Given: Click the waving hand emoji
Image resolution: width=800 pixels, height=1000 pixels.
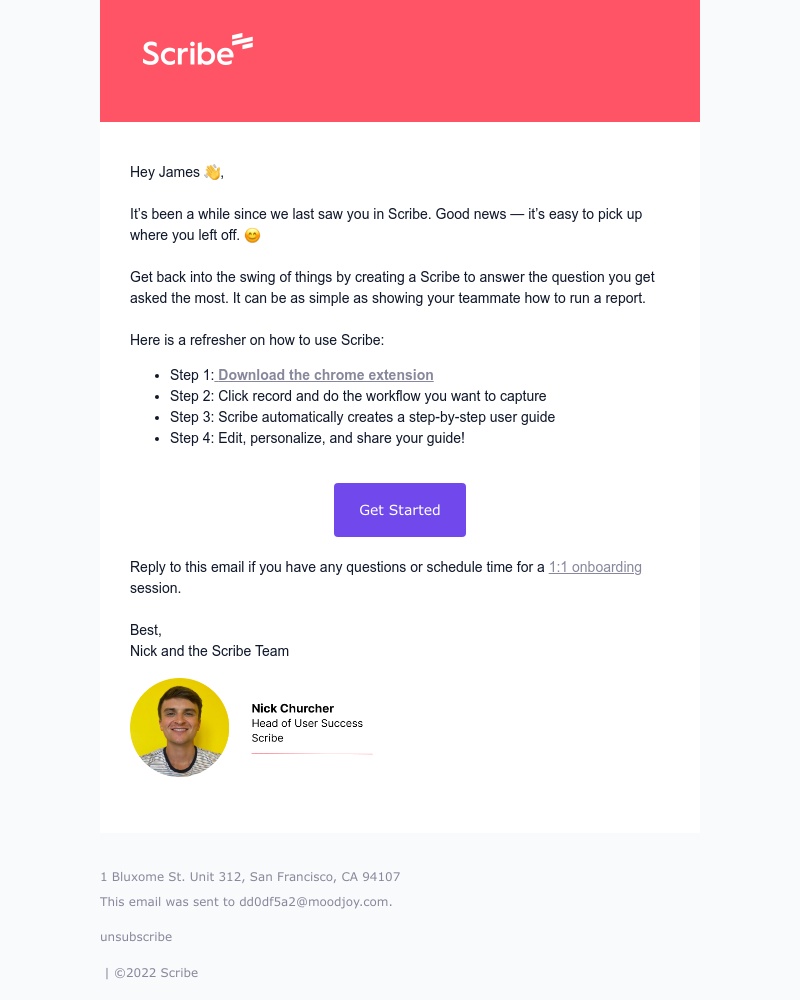Looking at the screenshot, I should point(212,172).
